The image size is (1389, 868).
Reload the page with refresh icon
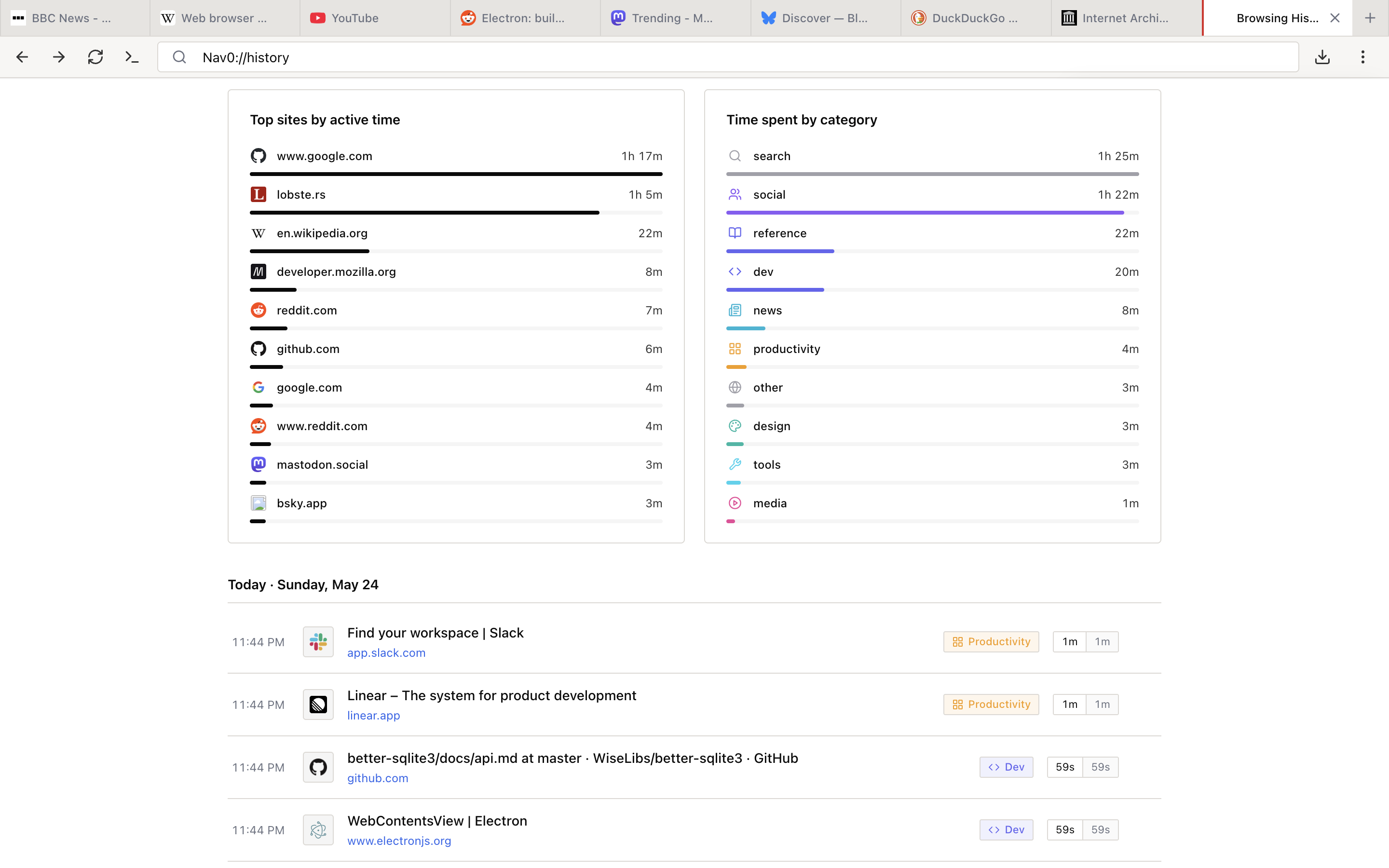coord(95,57)
